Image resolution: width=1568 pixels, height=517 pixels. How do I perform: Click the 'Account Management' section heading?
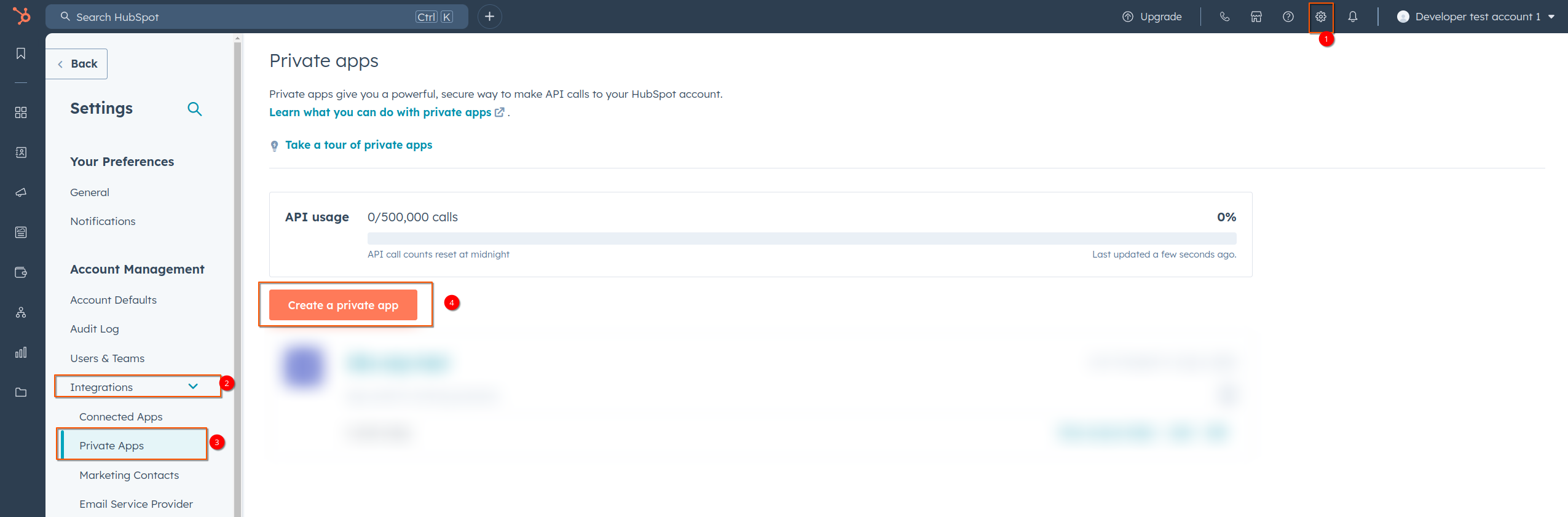(x=137, y=269)
